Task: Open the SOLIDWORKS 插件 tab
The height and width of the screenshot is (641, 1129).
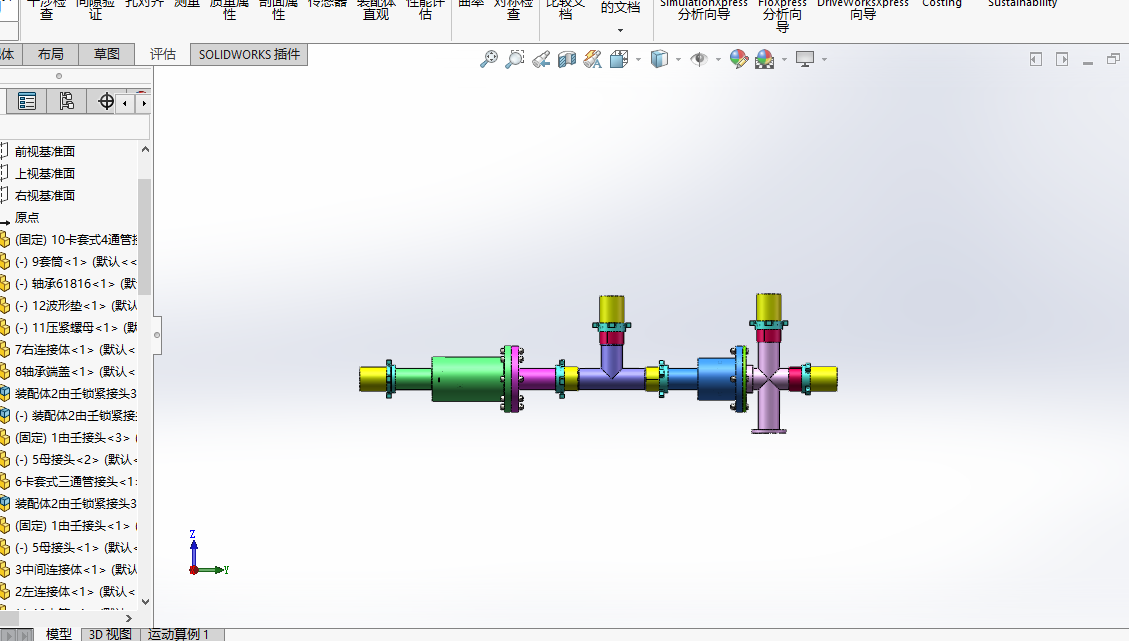Action: click(x=249, y=54)
